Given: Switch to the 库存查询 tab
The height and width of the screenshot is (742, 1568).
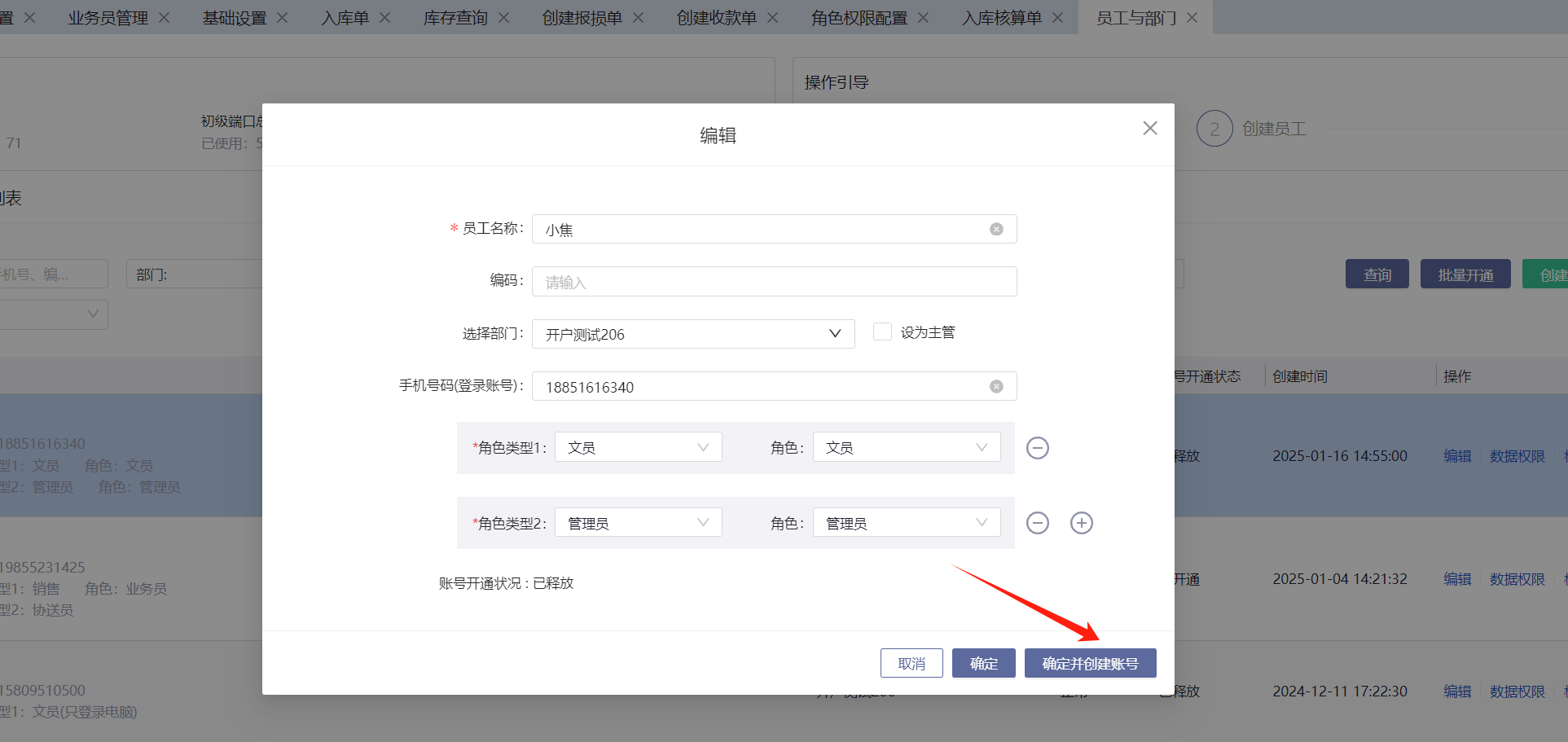Looking at the screenshot, I should 455,18.
